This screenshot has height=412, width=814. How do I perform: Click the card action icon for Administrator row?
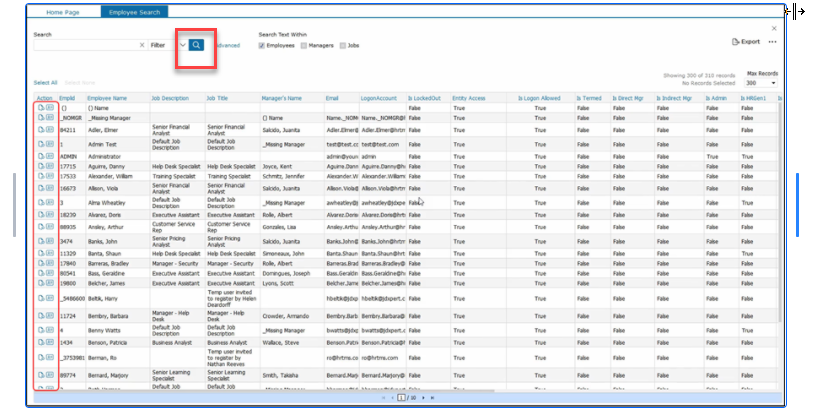pyautogui.click(x=49, y=157)
